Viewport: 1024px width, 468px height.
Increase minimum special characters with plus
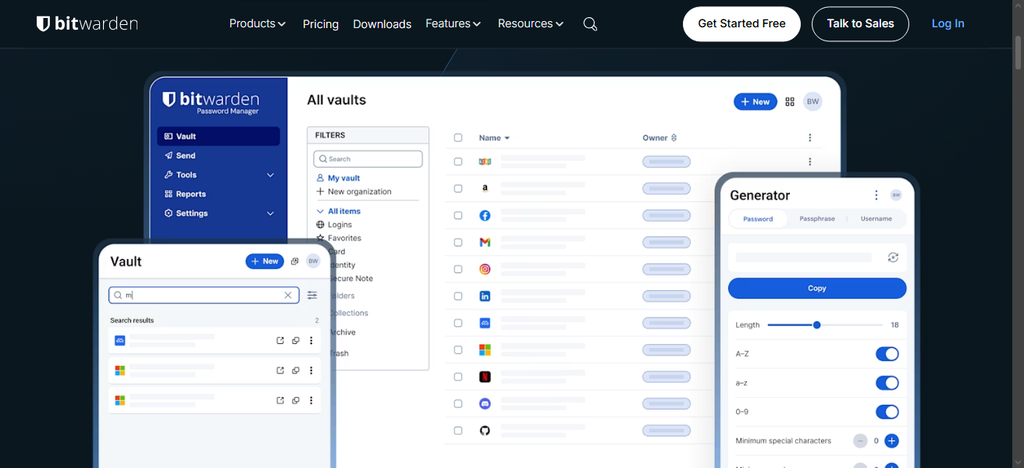891,441
